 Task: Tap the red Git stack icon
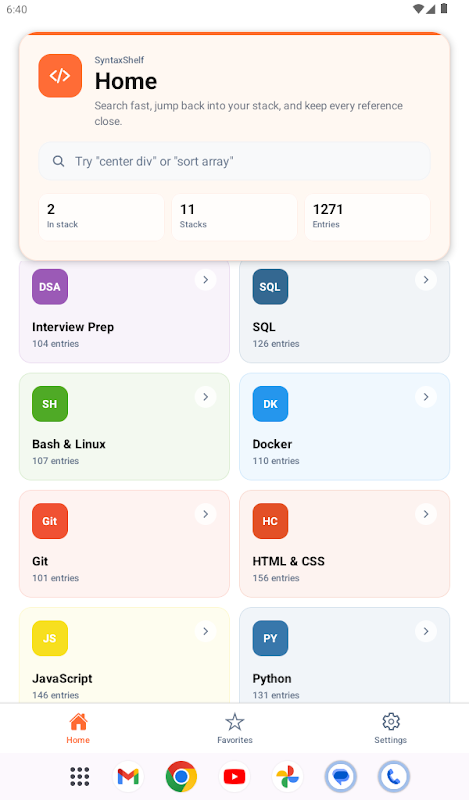[x=50, y=521]
